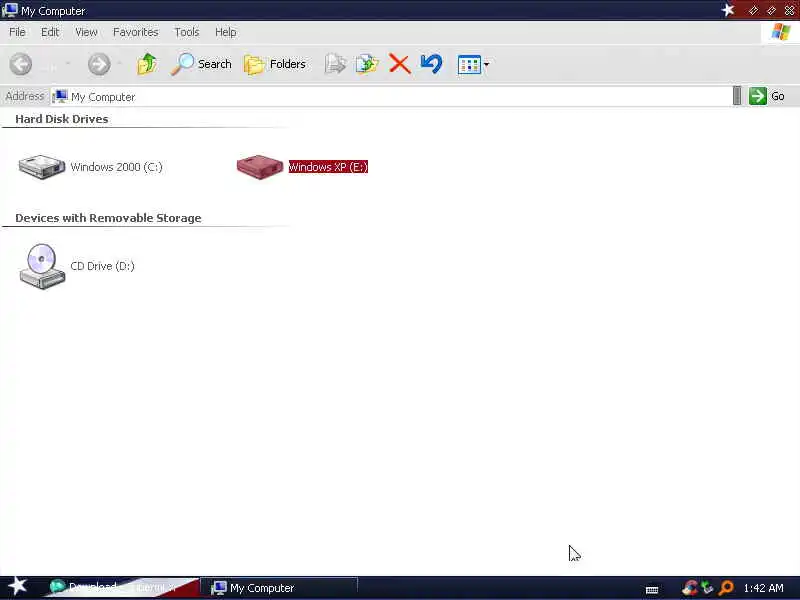
Task: Click the orange magnifier tray icon
Action: coord(726,588)
